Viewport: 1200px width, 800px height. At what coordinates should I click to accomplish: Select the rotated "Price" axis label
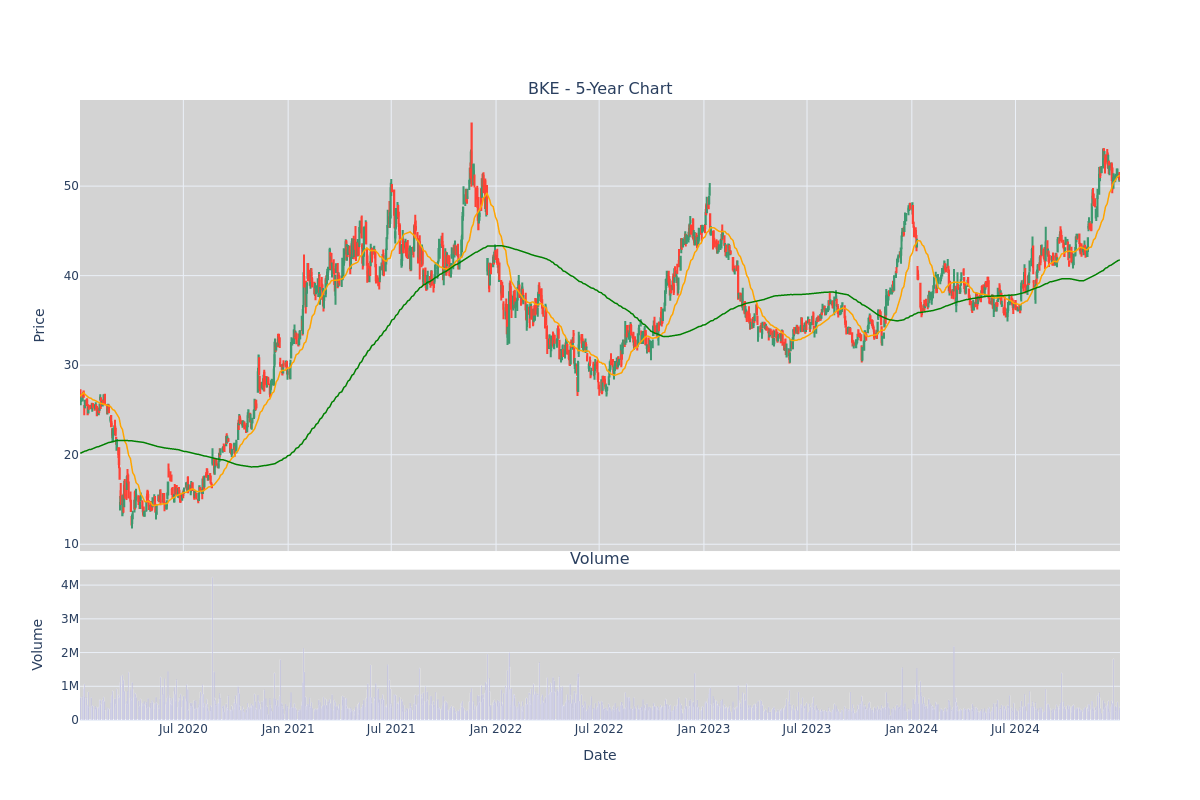[40, 325]
